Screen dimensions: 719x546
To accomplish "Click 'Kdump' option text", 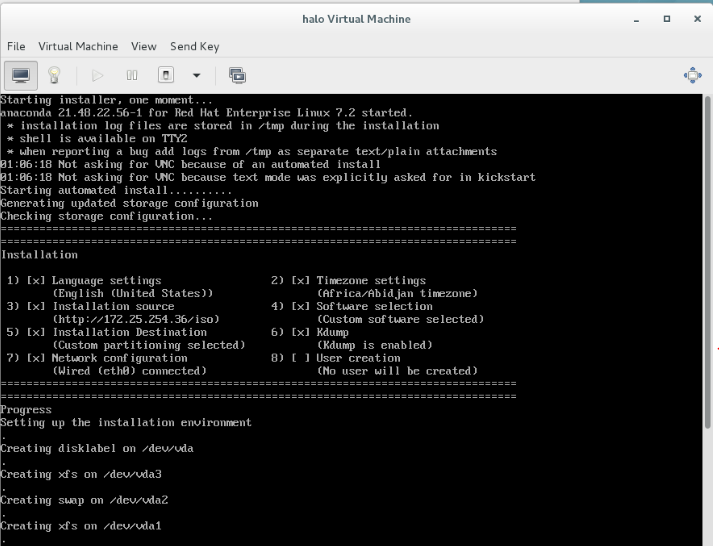I will pos(332,332).
